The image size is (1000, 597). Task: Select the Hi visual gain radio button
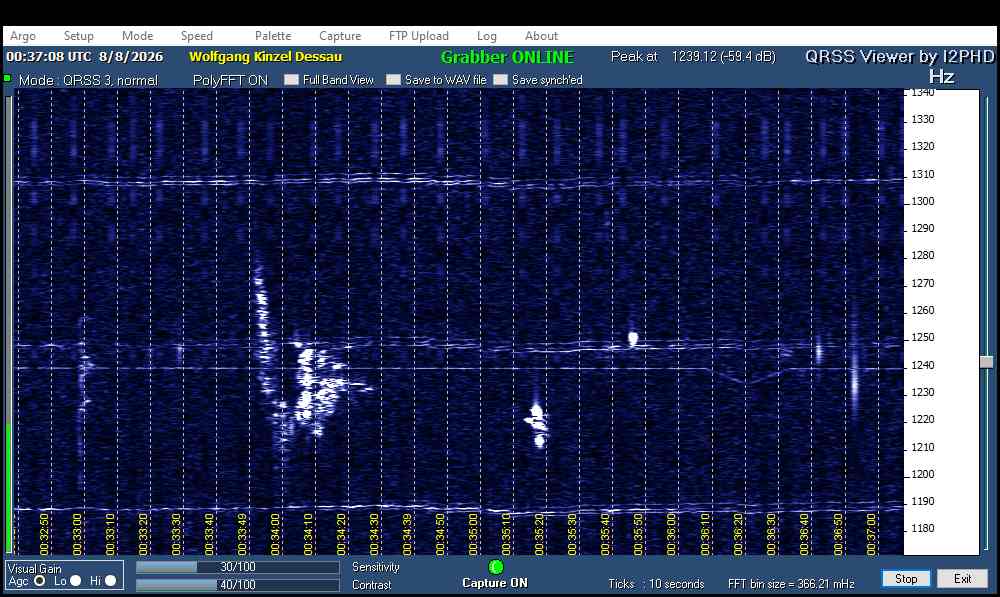110,580
